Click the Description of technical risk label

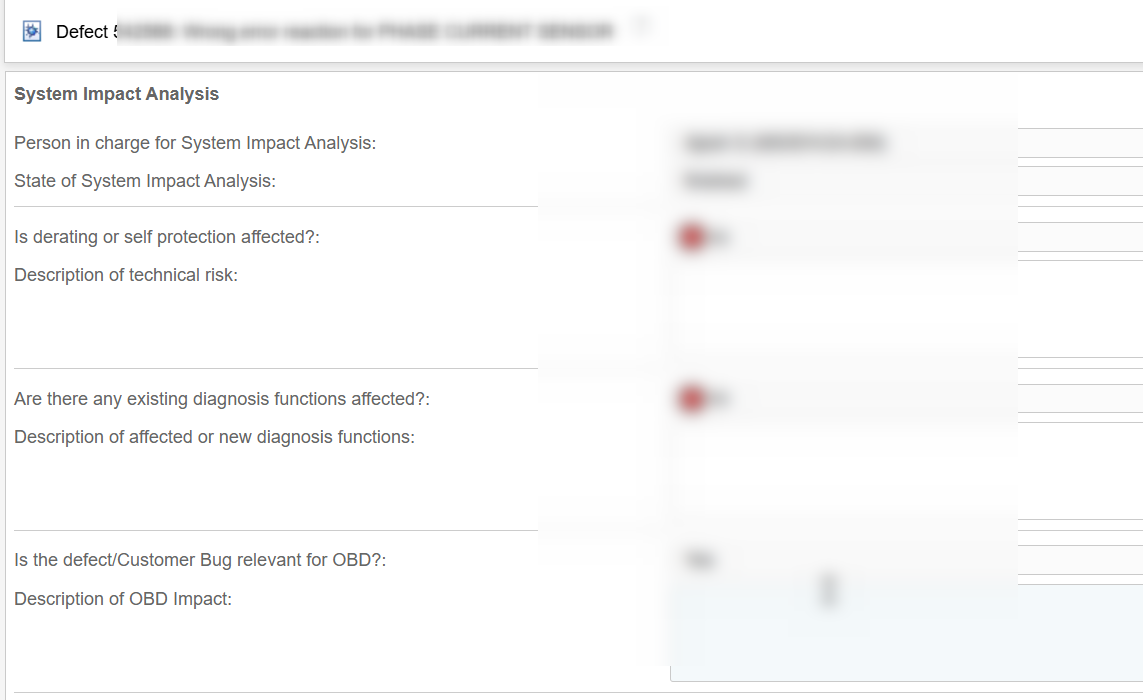pos(126,275)
